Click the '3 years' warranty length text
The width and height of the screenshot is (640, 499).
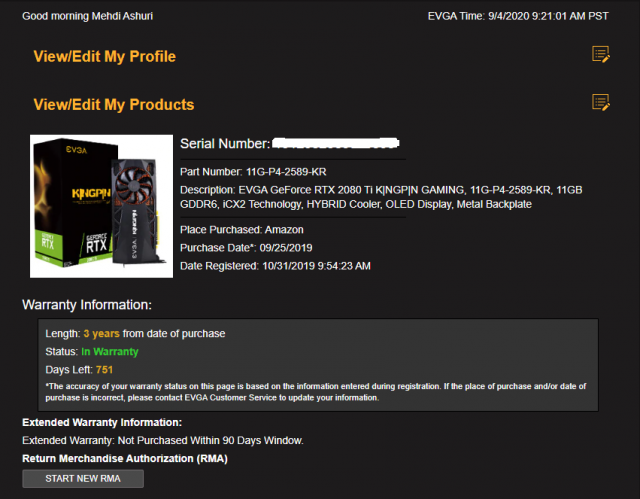click(102, 333)
